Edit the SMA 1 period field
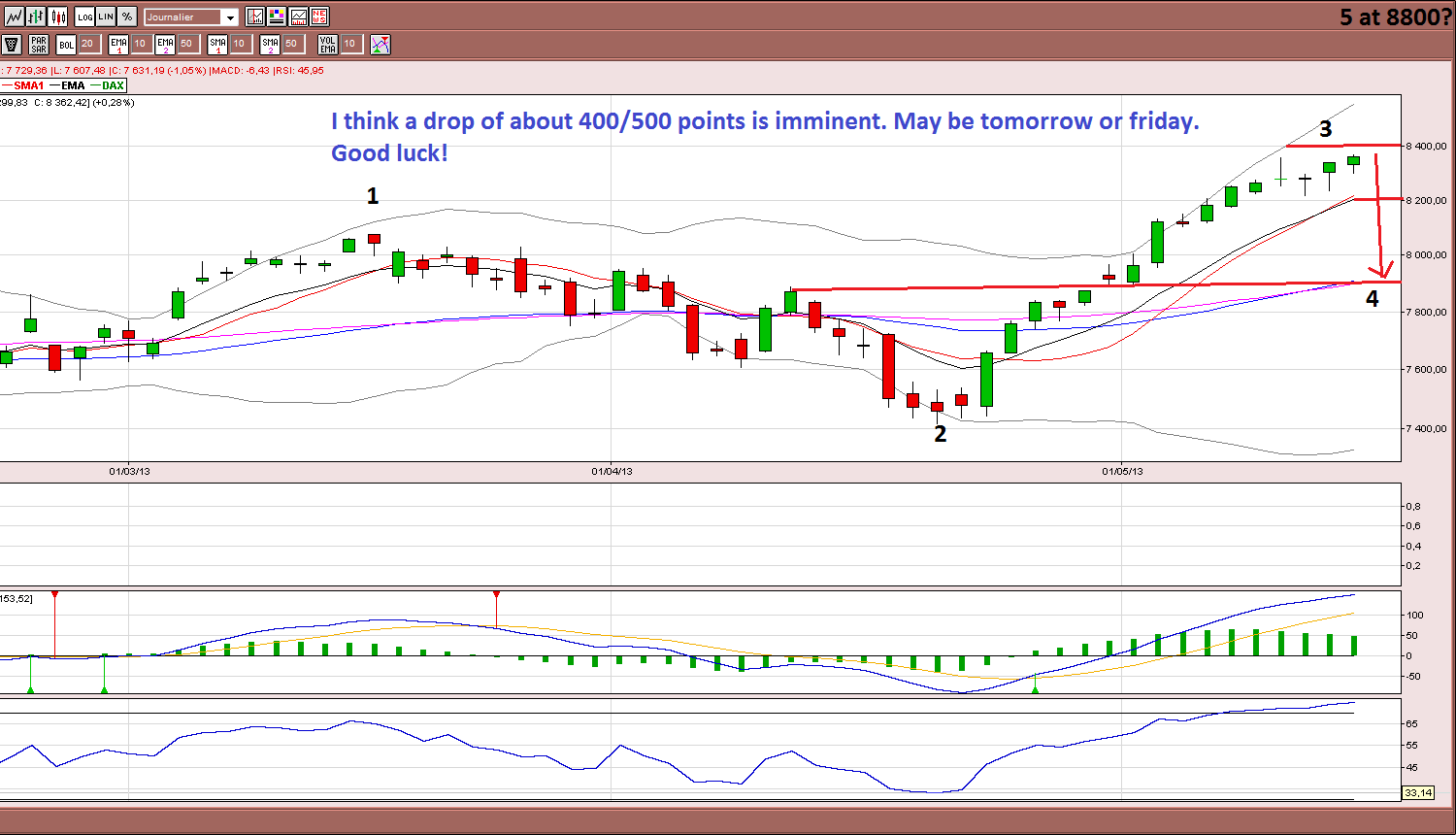1456x835 pixels. pyautogui.click(x=241, y=44)
